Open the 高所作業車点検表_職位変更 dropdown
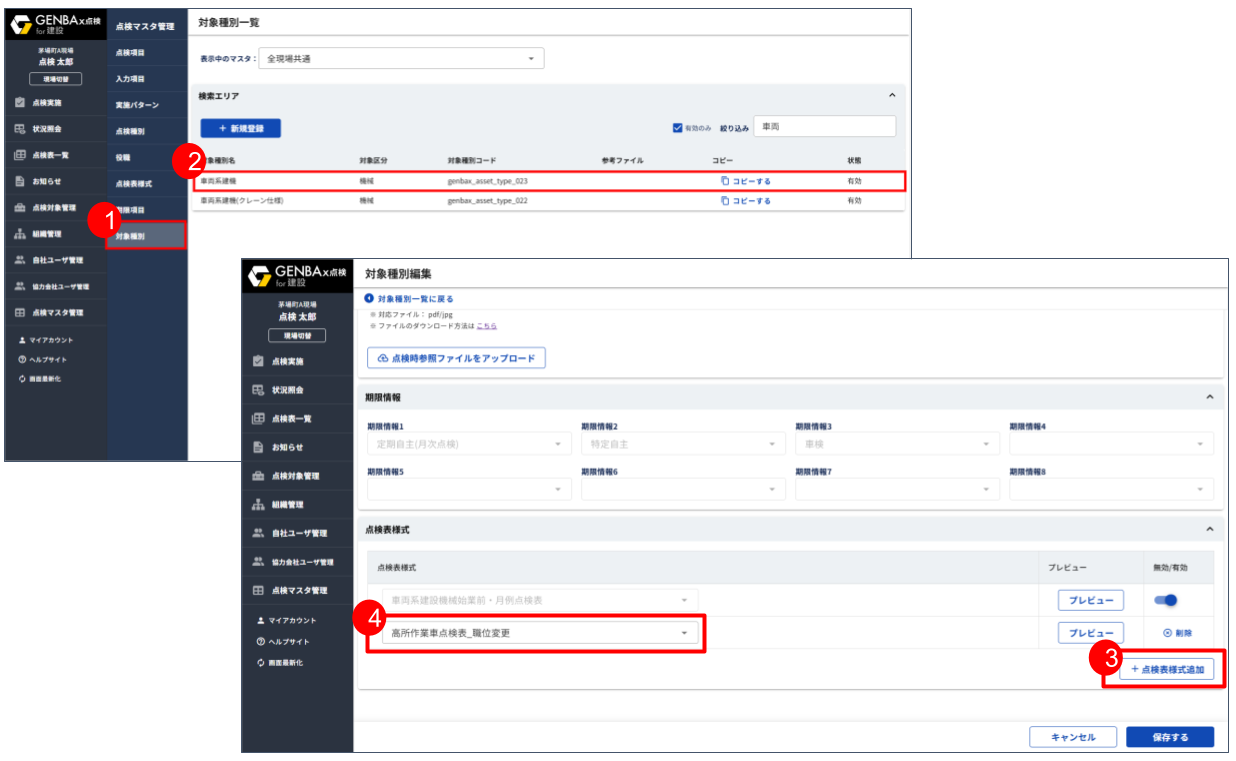The height and width of the screenshot is (761, 1236). click(535, 633)
